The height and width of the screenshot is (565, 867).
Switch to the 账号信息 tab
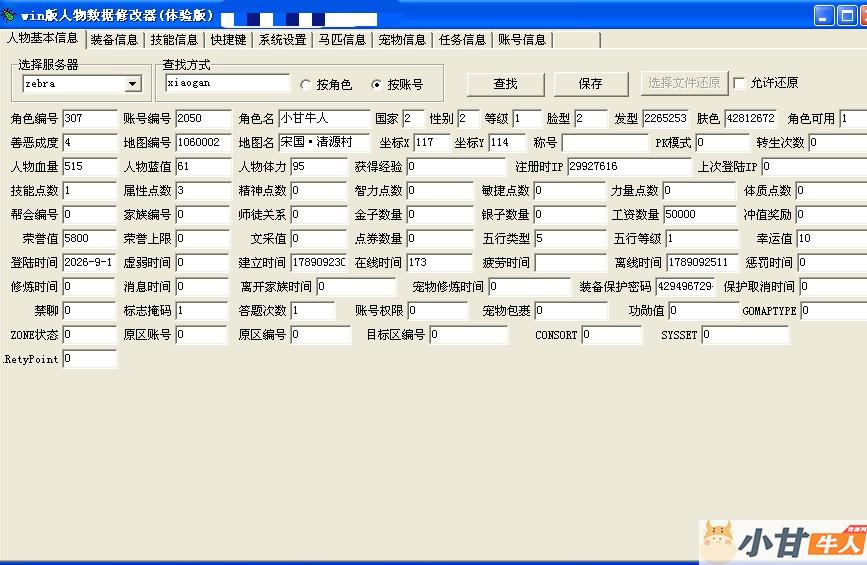(x=522, y=40)
